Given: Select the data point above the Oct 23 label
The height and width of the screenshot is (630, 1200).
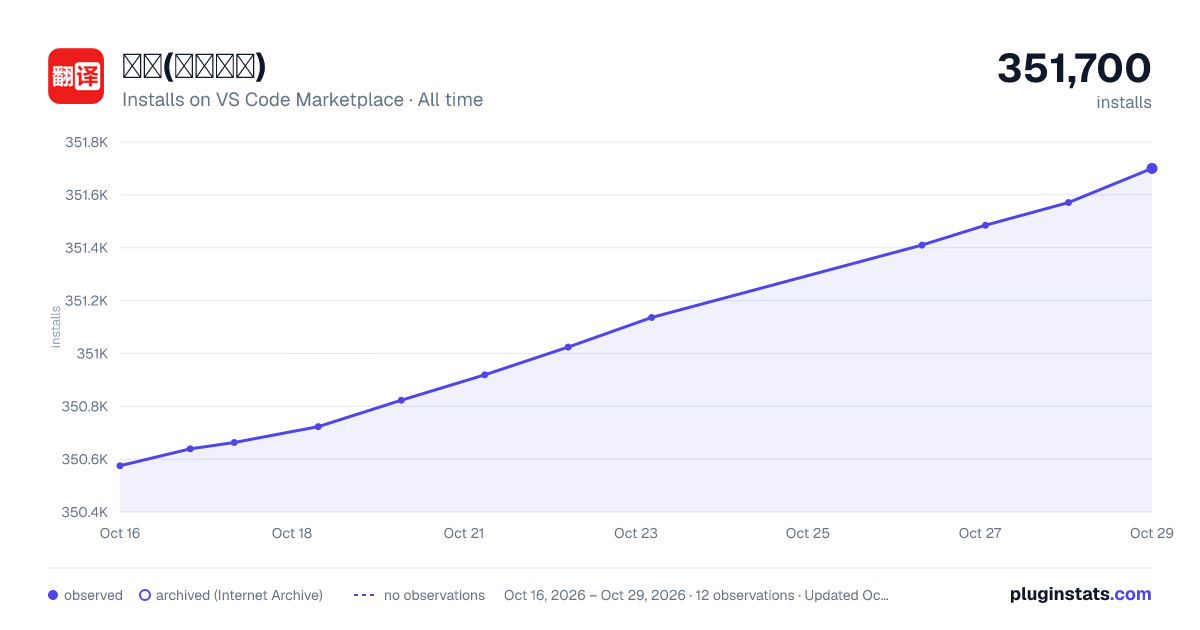Looking at the screenshot, I should tap(651, 318).
